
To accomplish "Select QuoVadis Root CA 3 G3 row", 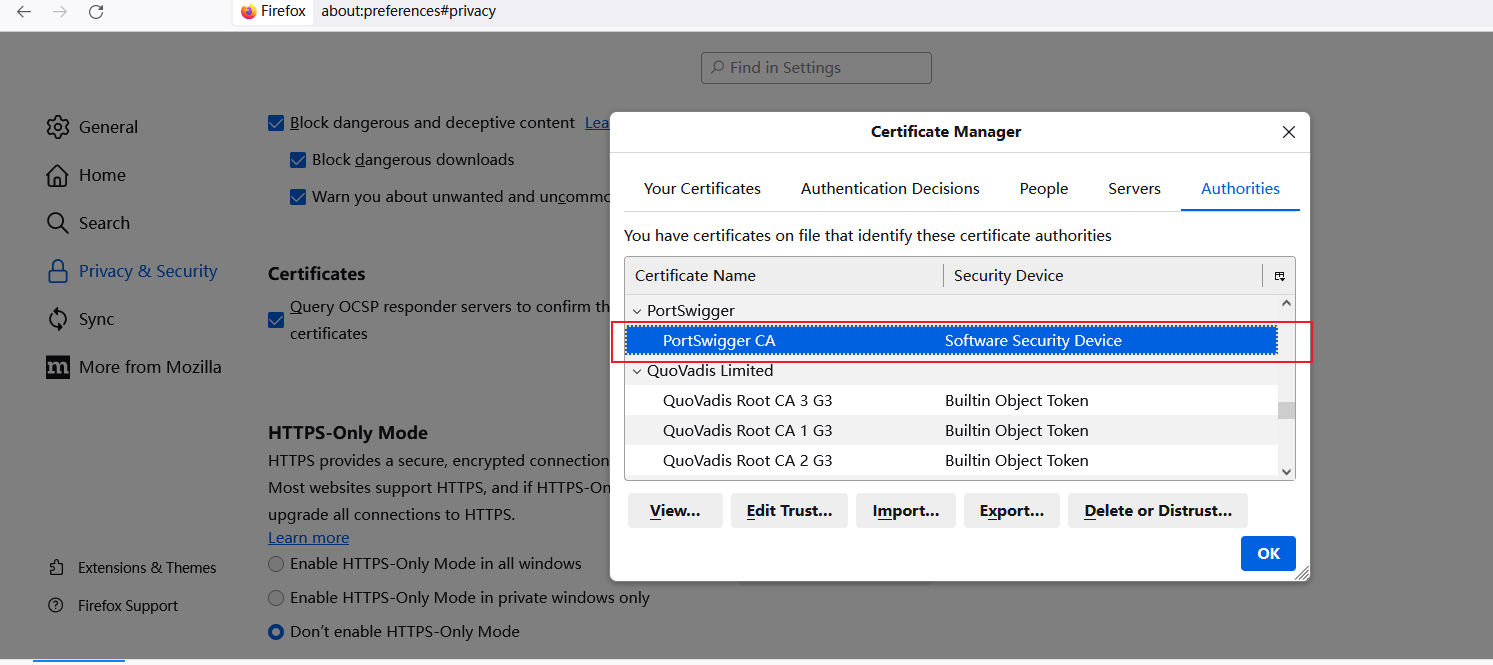I will click(951, 401).
